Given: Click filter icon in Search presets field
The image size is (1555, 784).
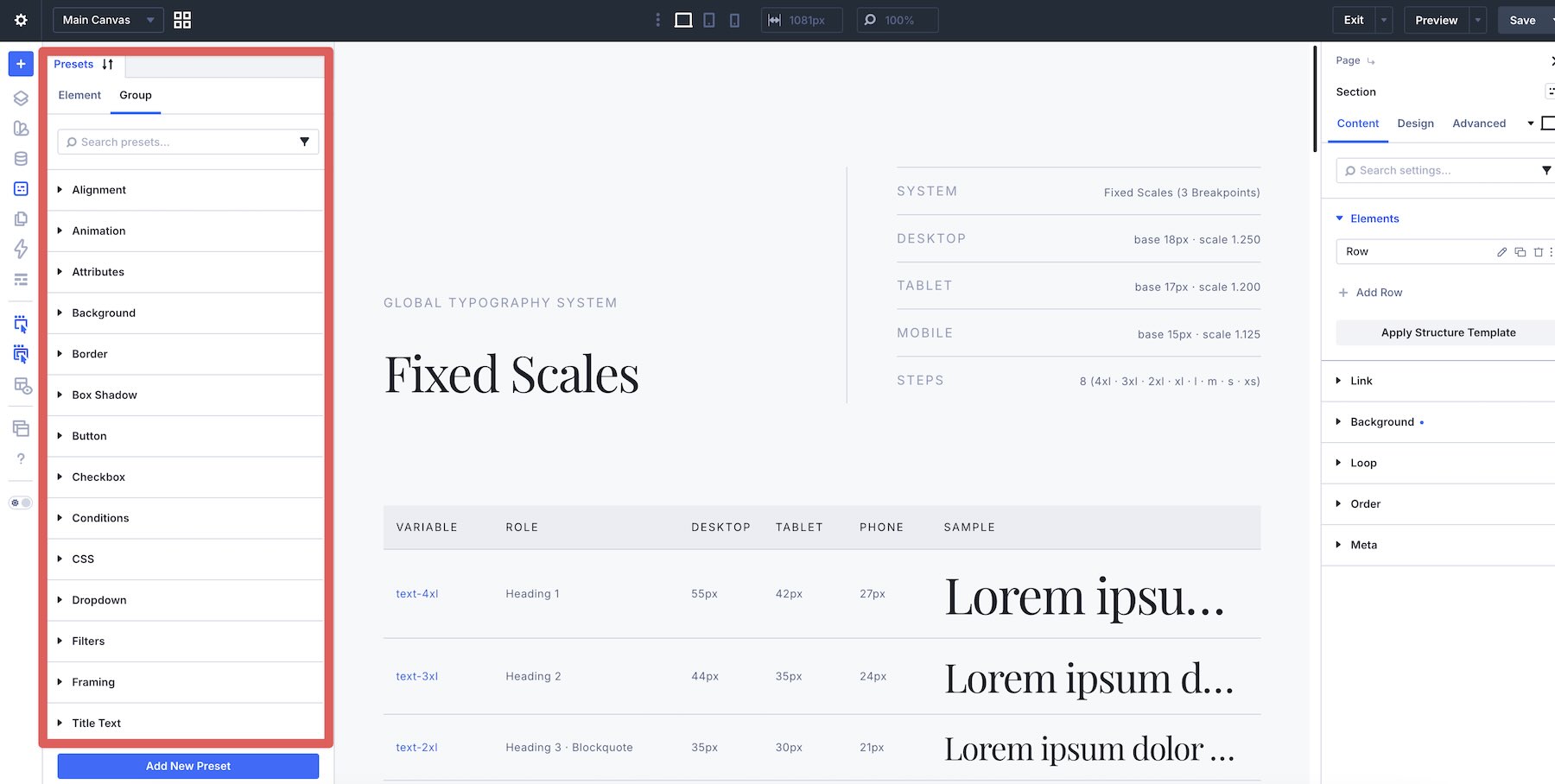Looking at the screenshot, I should pyautogui.click(x=304, y=142).
